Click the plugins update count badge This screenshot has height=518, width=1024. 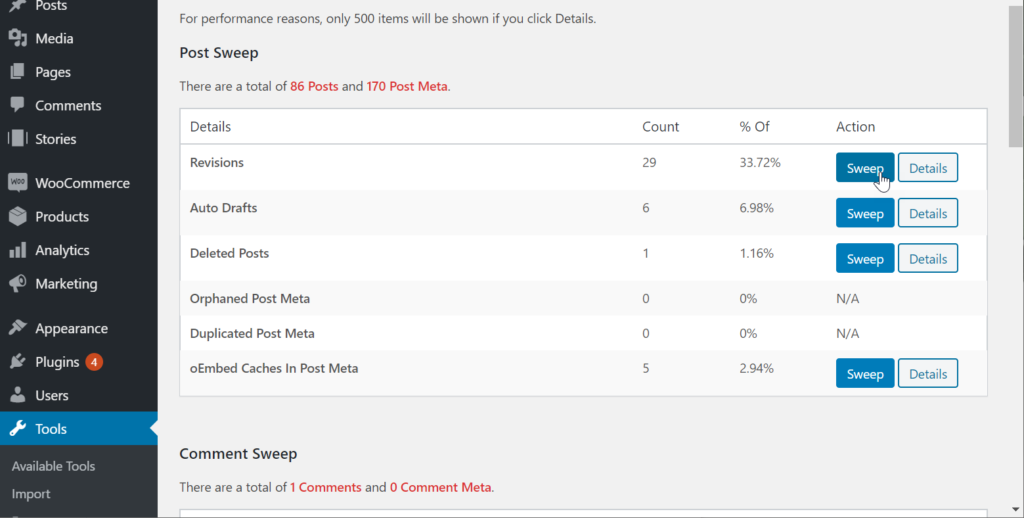point(94,362)
